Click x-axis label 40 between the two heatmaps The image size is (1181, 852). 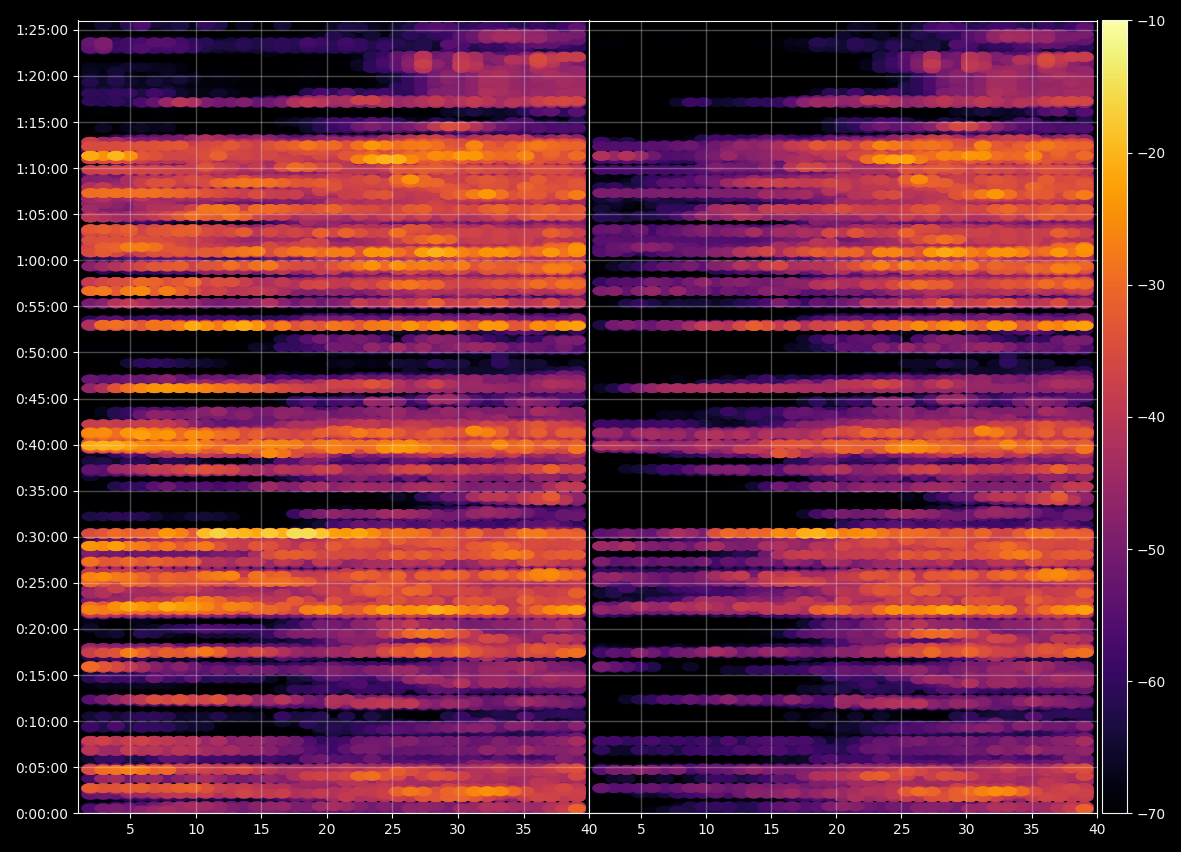(x=589, y=829)
